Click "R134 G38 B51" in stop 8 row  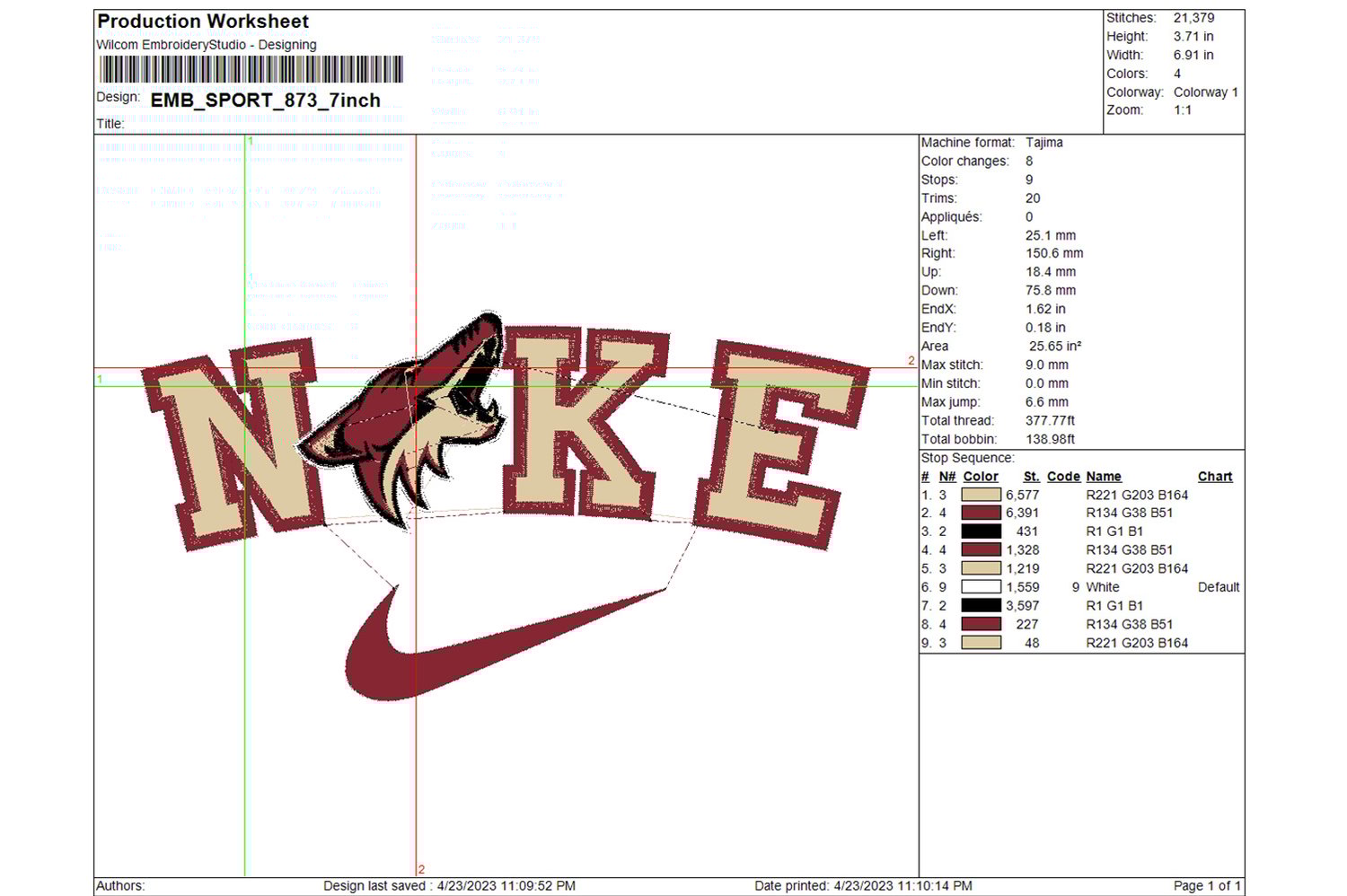(1130, 624)
